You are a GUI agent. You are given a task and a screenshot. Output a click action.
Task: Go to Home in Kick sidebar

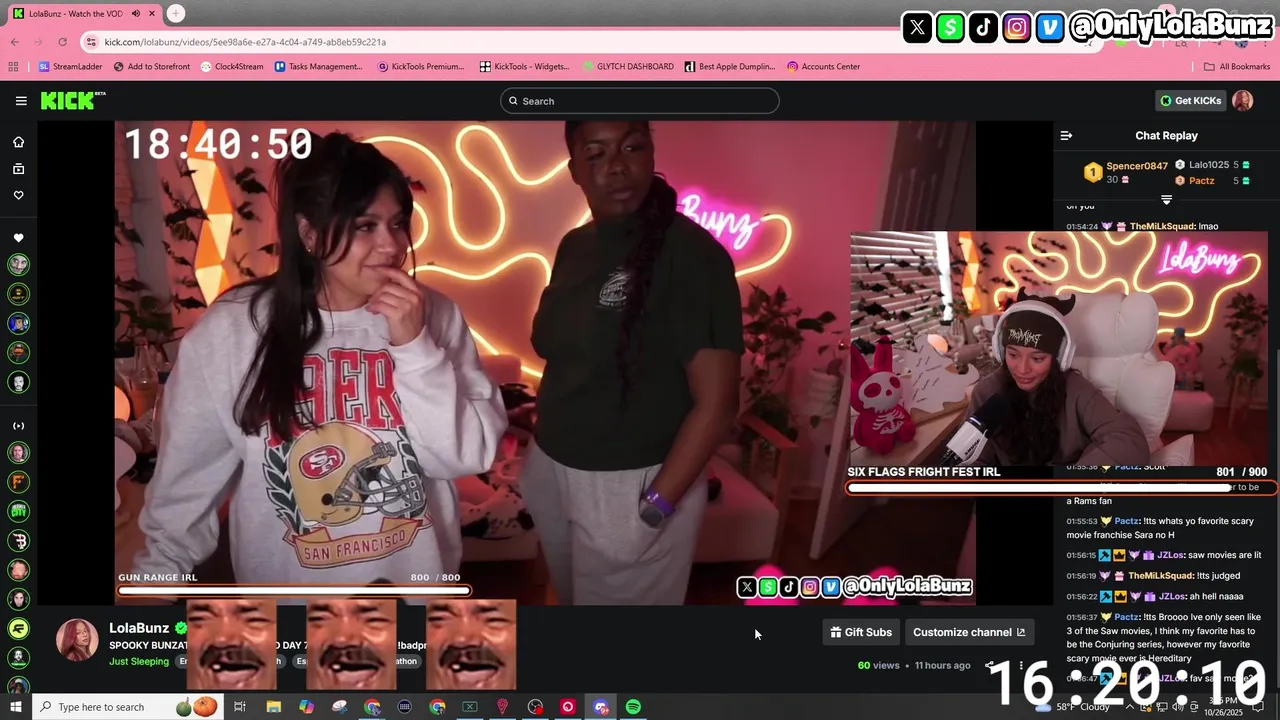[x=18, y=142]
